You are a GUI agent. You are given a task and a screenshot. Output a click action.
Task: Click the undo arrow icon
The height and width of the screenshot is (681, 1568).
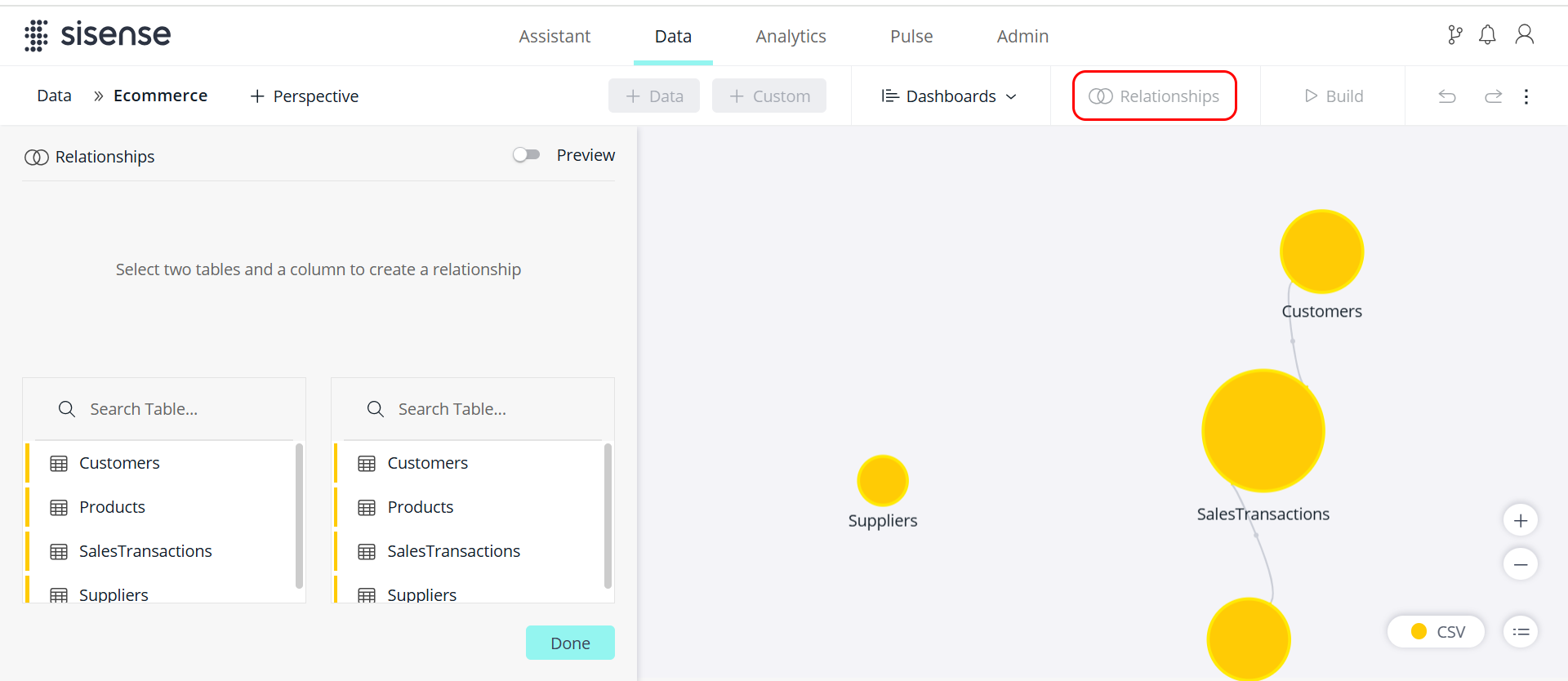click(x=1447, y=96)
